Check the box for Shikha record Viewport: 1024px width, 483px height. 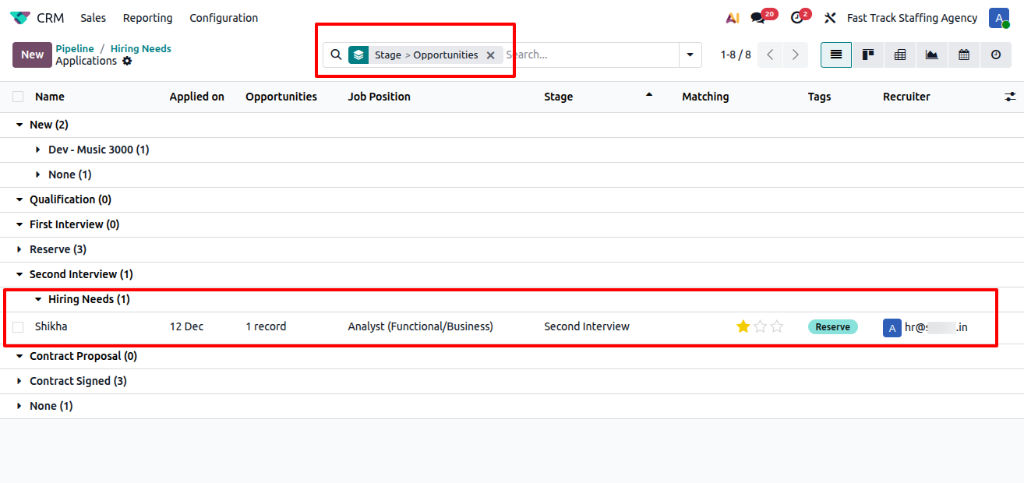[18, 327]
